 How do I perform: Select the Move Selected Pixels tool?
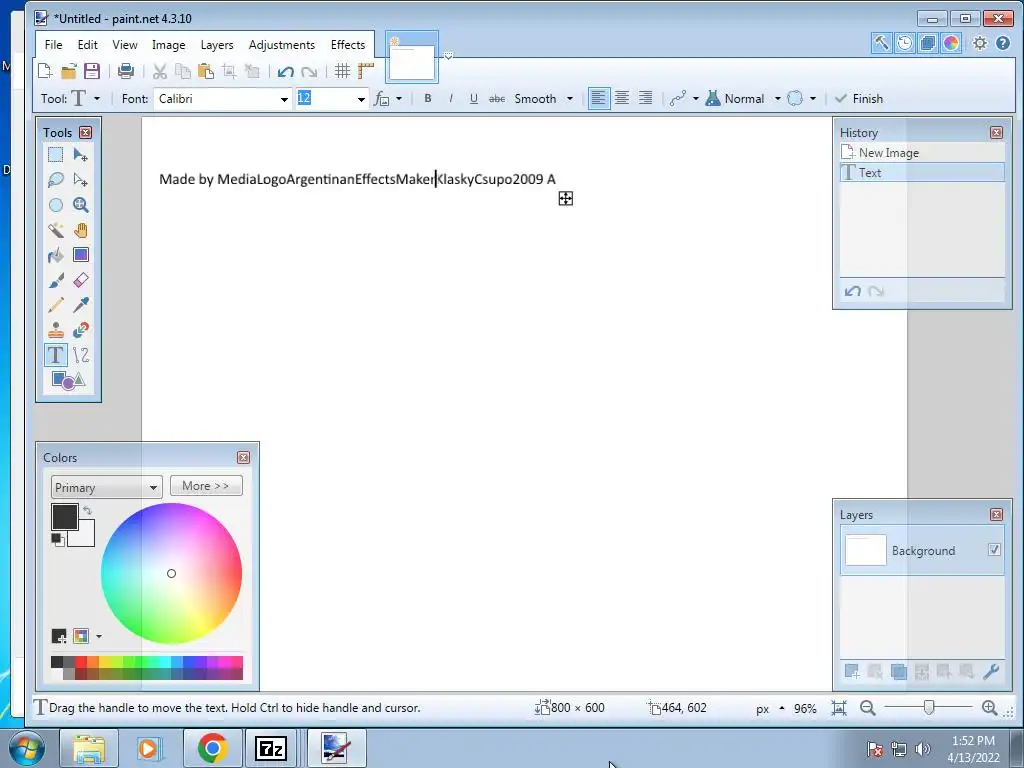(x=80, y=155)
